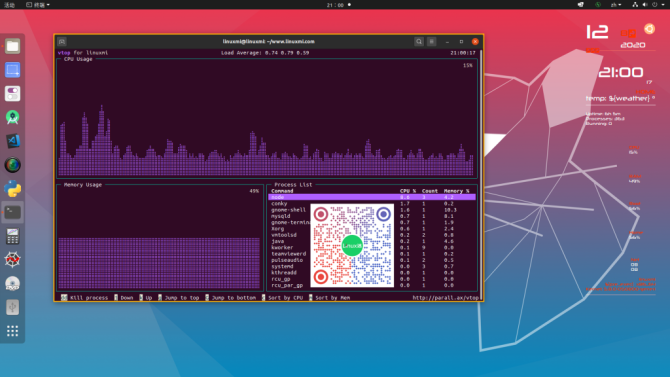This screenshot has height=377, width=670.
Task: Open Visual Studio Code from the dock
Action: coord(12,141)
